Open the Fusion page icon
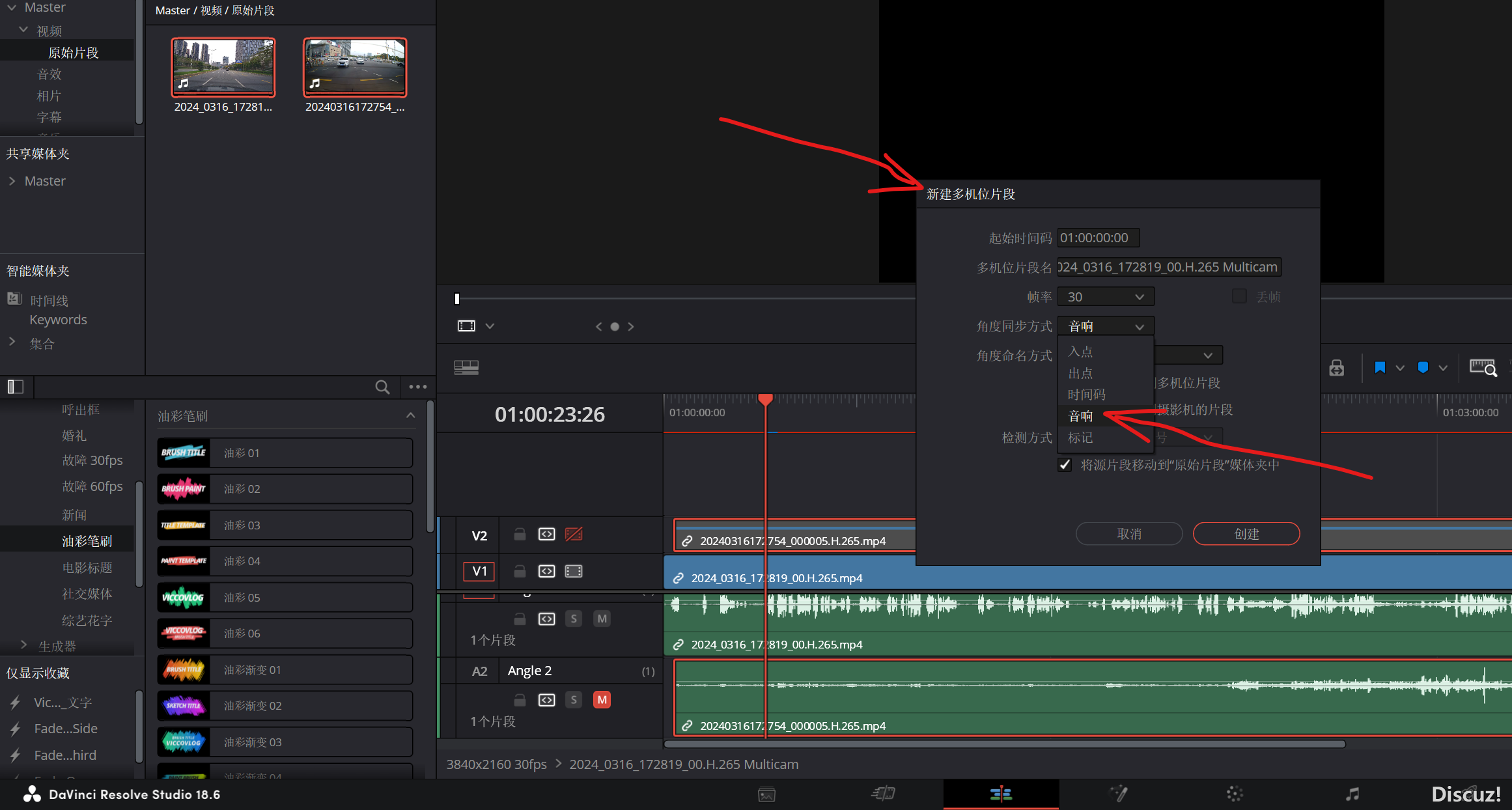 [x=1118, y=794]
